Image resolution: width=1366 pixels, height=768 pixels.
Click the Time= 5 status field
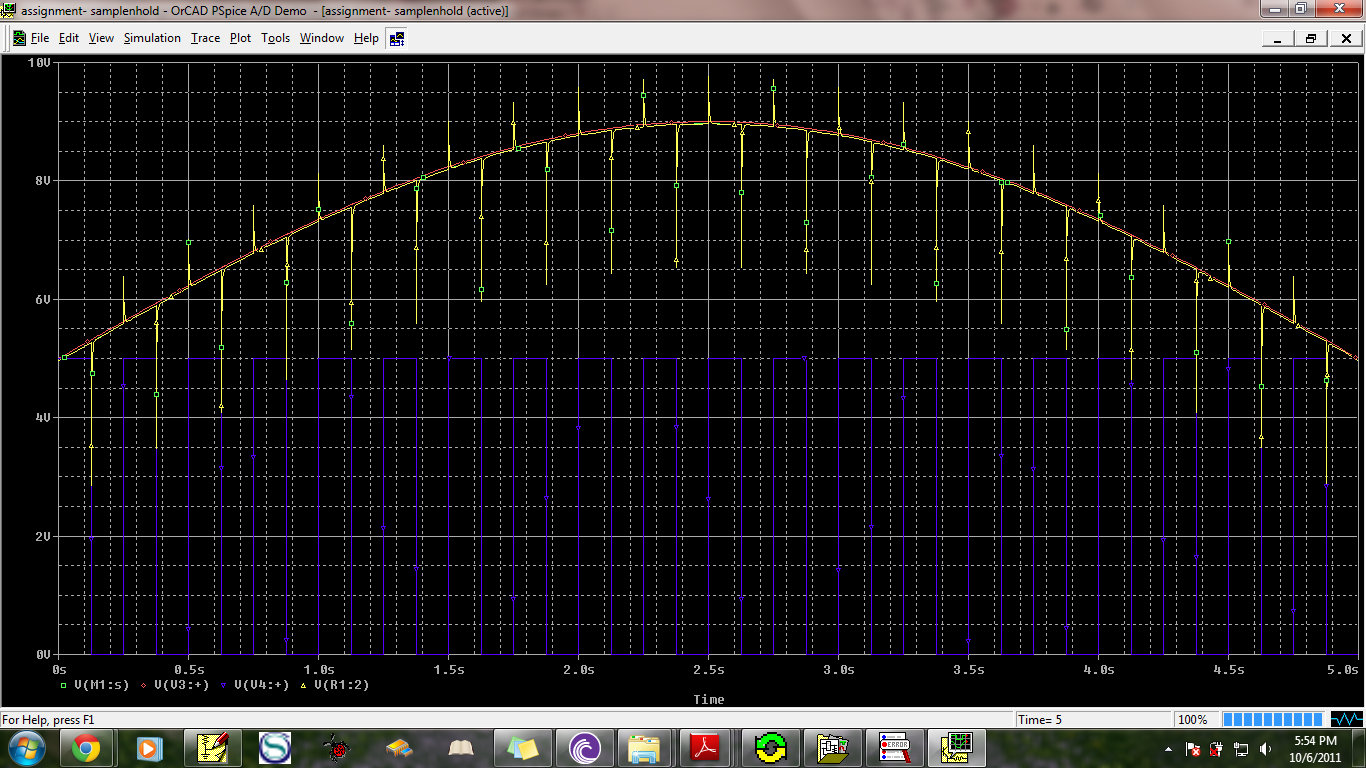point(1092,719)
